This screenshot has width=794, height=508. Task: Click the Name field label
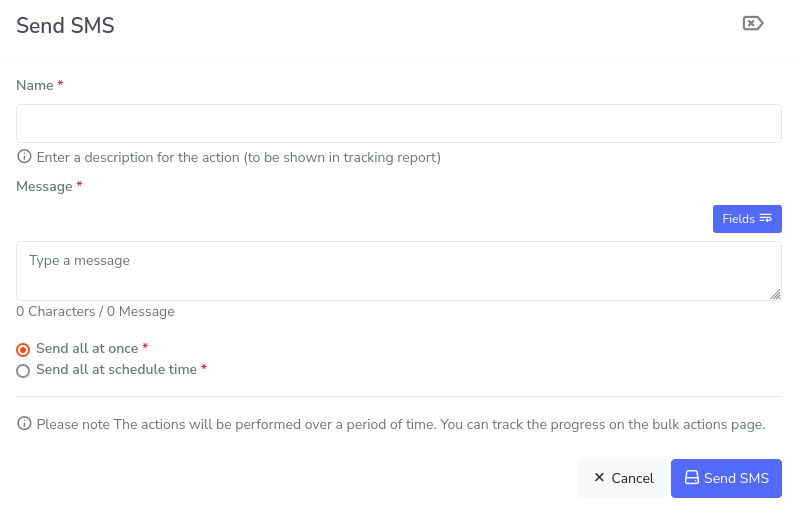coord(35,86)
